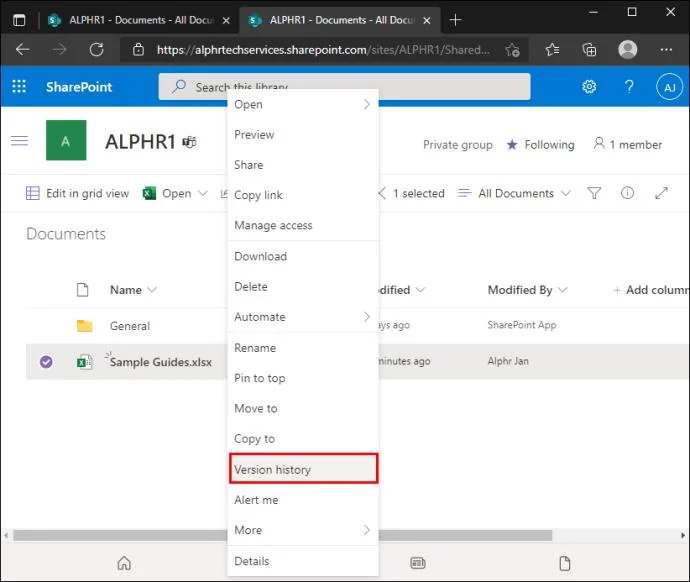The image size is (690, 582).
Task: Open the Sample Guides.xlsx file name
Action: coord(161,362)
